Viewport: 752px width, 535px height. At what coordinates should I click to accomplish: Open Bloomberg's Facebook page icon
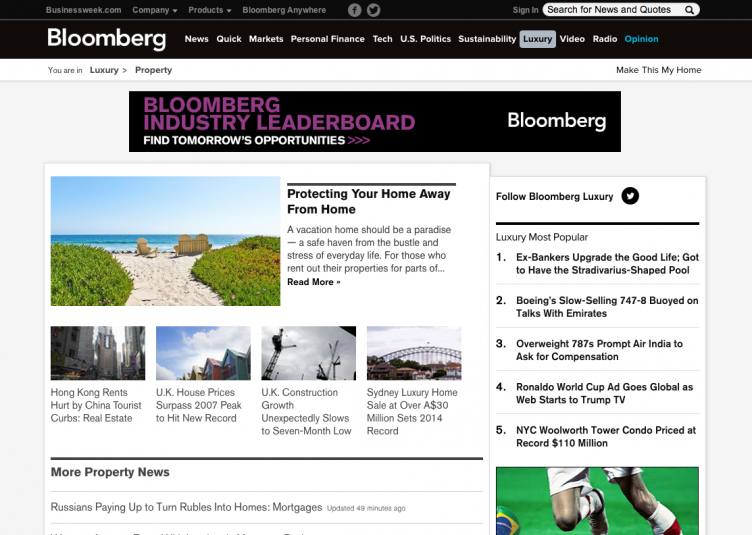click(354, 10)
